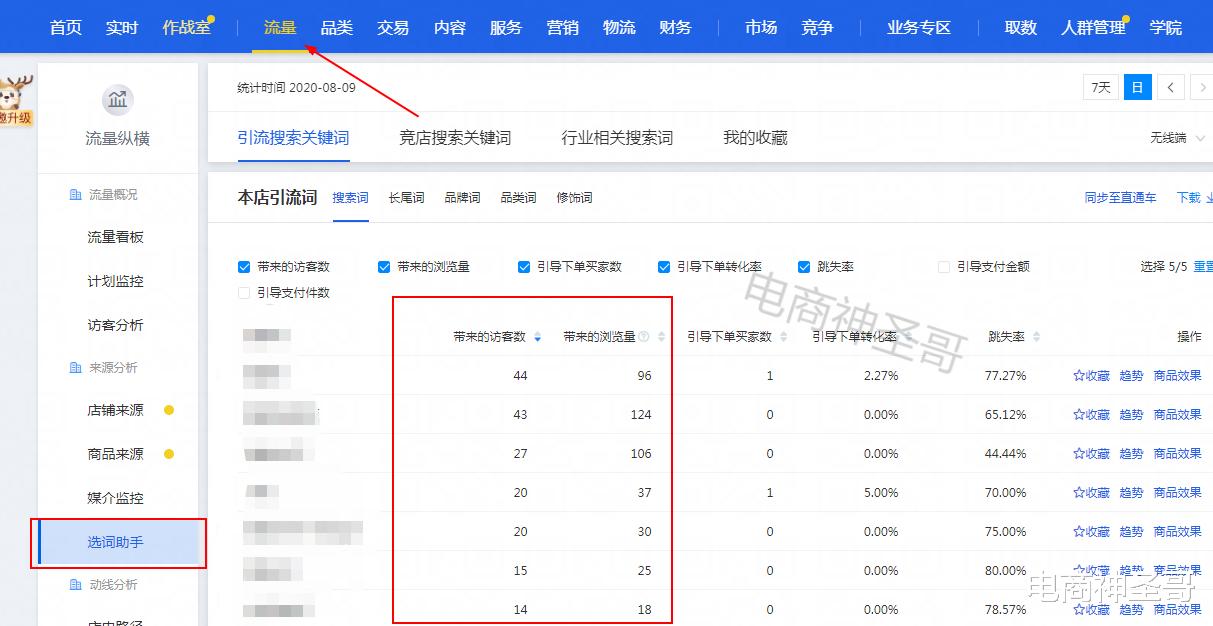Image resolution: width=1213 pixels, height=626 pixels.
Task: Switch to the 竞店搜索关键词 tab
Action: pyautogui.click(x=455, y=138)
